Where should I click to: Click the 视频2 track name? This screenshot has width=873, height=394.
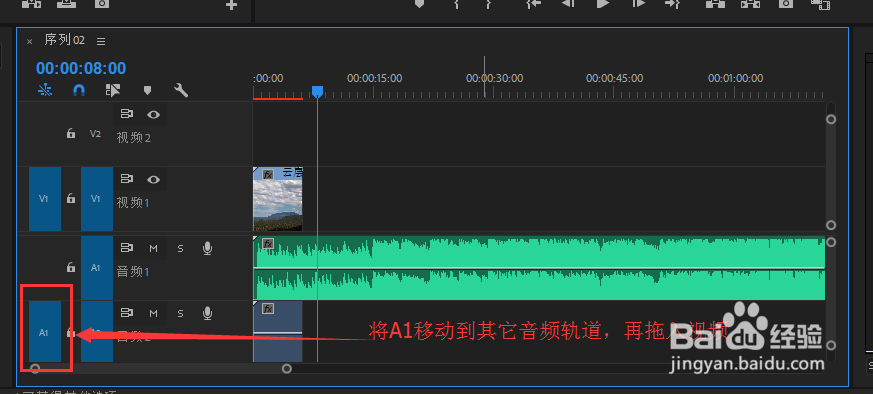[134, 138]
